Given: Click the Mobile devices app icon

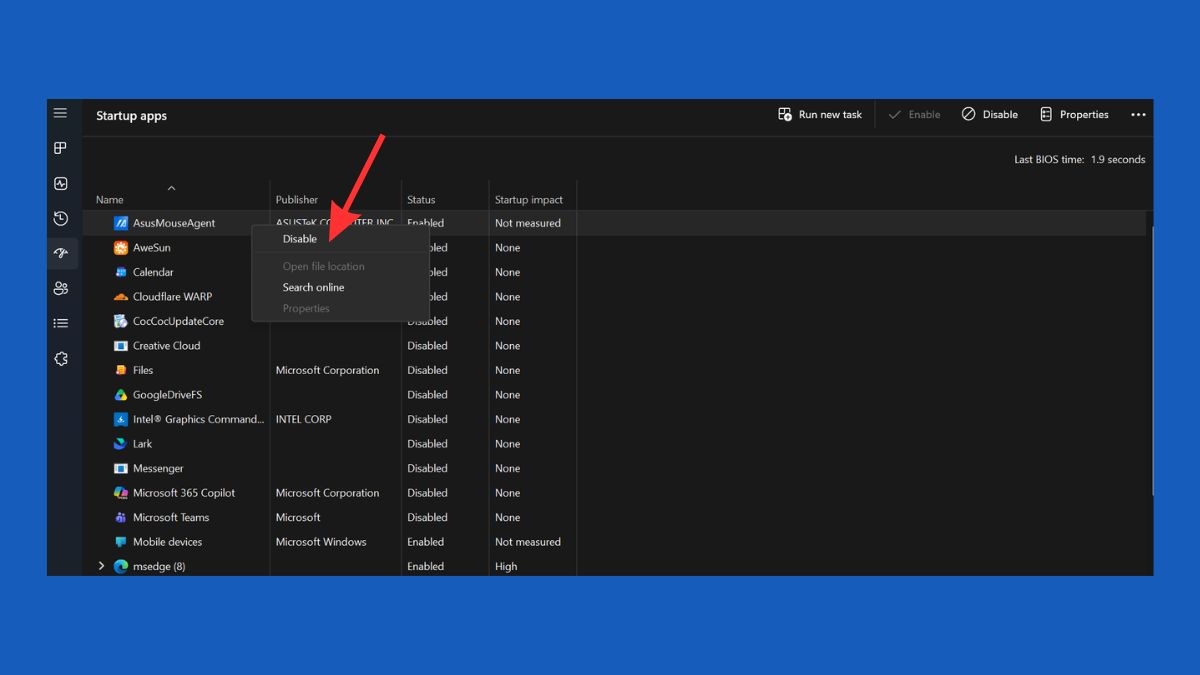Looking at the screenshot, I should click(121, 541).
